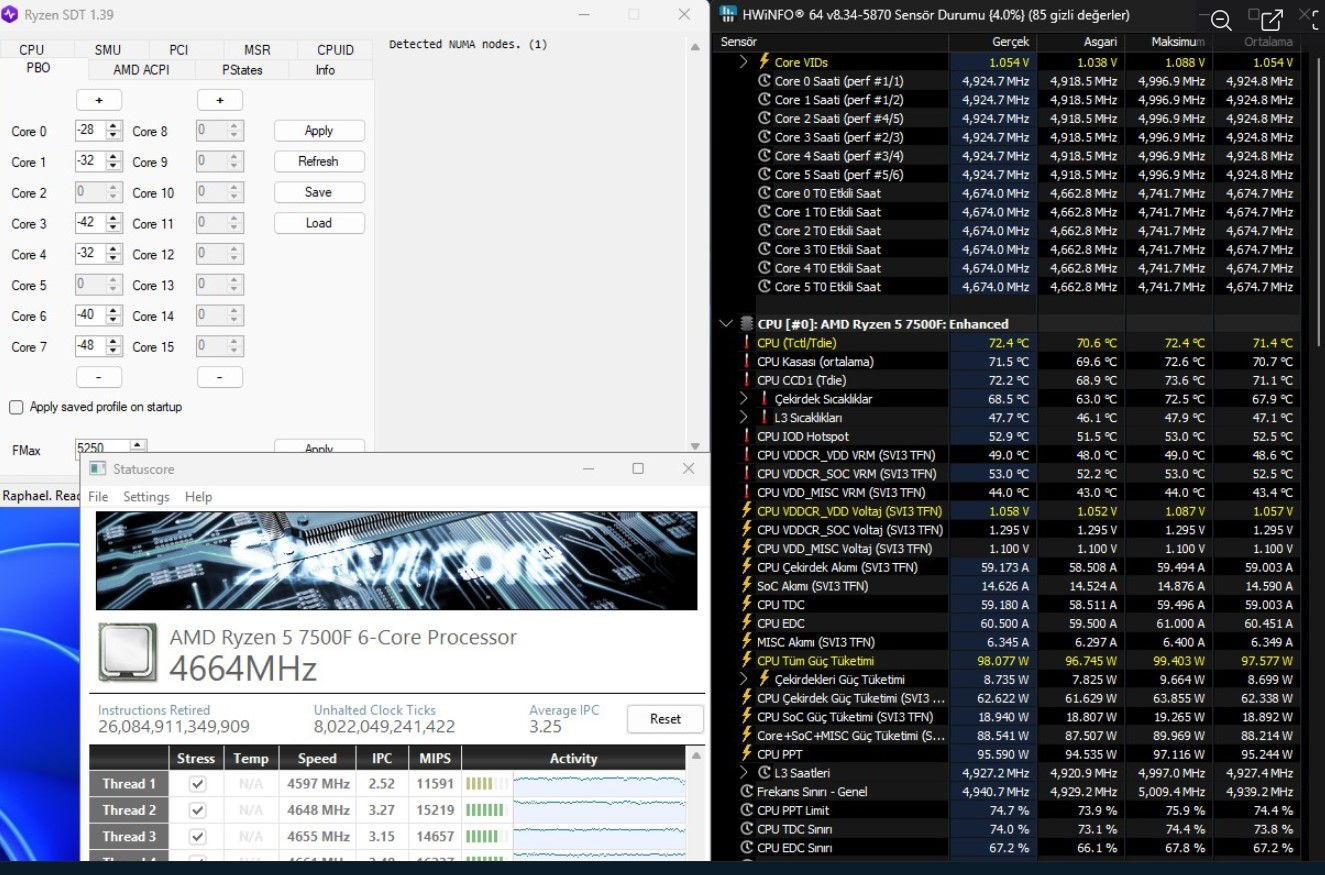Screen dimensions: 1325x875
Task: Click the HWiNFO app icon in title bar
Action: pyautogui.click(x=727, y=15)
